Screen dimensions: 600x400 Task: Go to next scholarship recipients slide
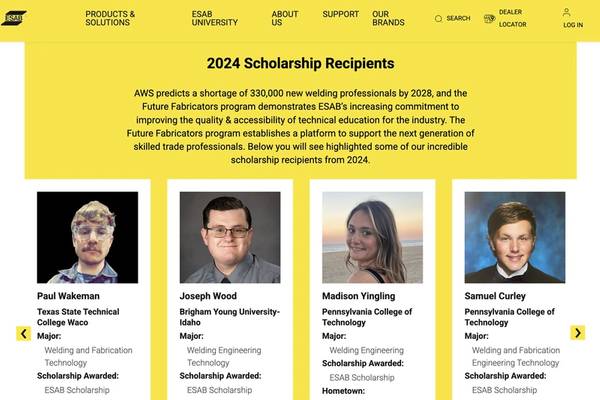point(577,333)
